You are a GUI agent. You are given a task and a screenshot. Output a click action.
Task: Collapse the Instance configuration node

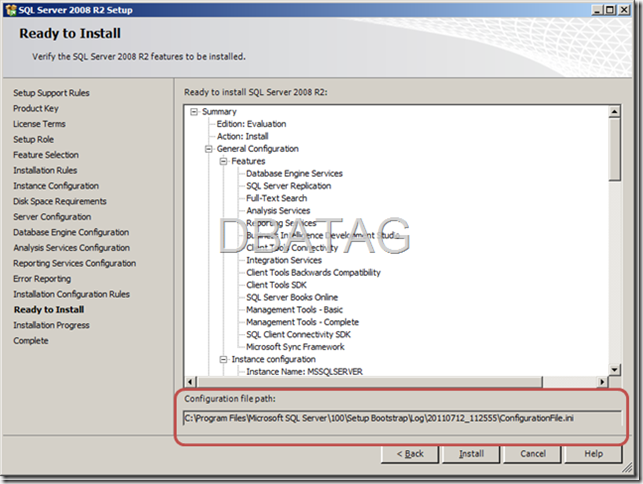coord(223,359)
